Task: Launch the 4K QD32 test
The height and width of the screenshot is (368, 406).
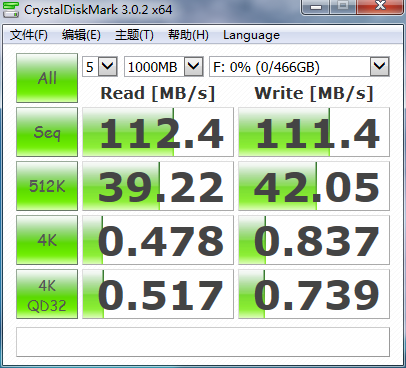Action: [x=47, y=294]
